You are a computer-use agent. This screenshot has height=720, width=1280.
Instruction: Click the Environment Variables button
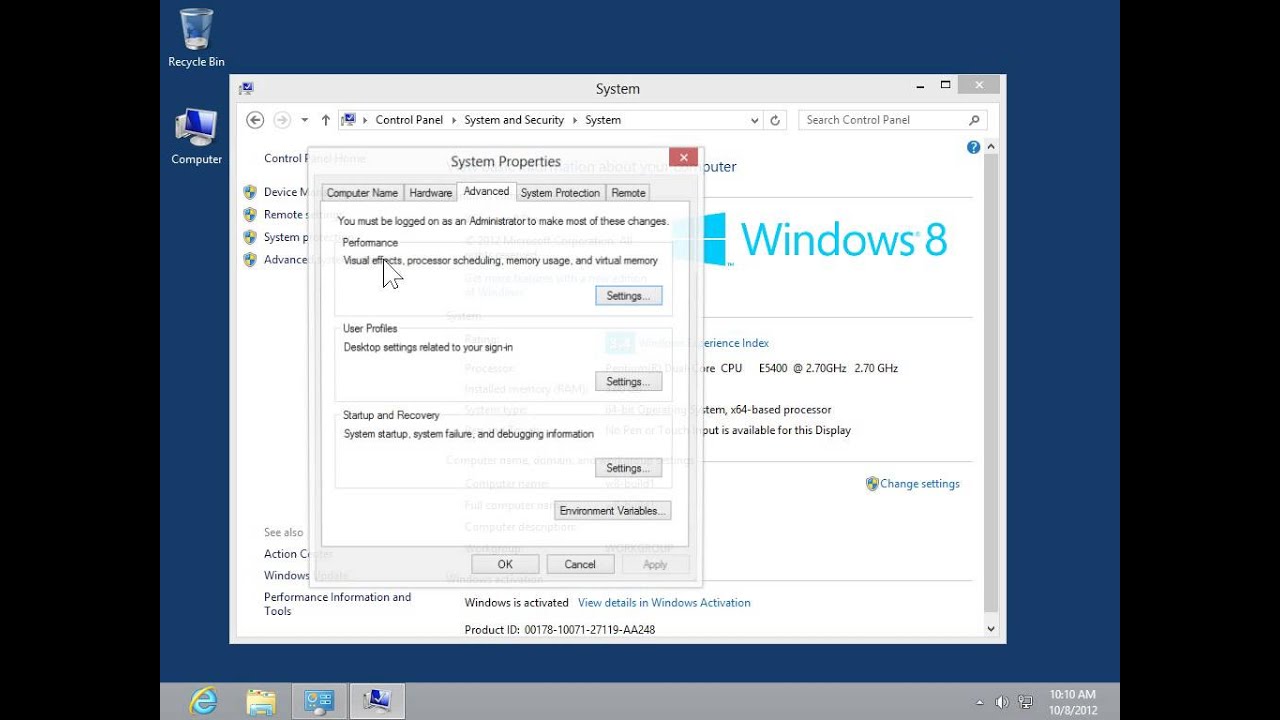point(612,511)
